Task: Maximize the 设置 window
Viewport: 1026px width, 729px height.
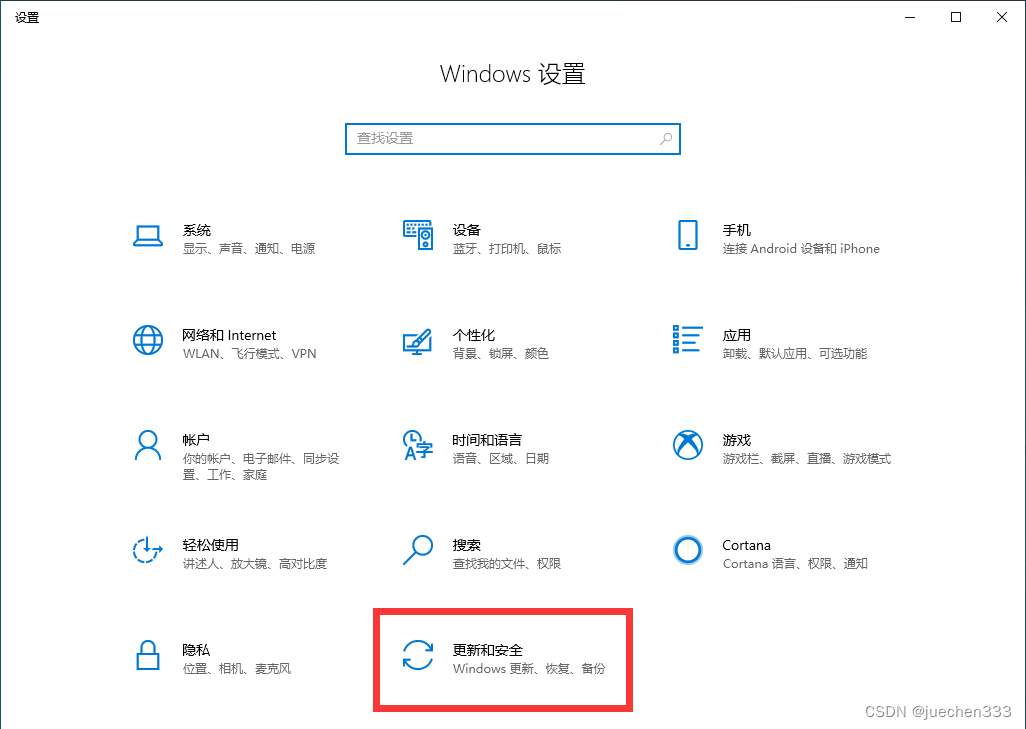Action: tap(955, 18)
